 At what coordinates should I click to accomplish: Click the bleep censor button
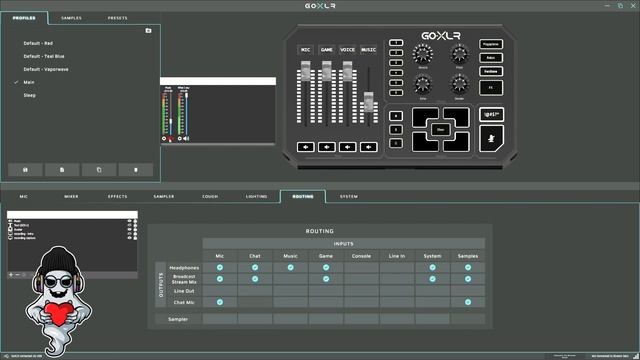tap(491, 115)
